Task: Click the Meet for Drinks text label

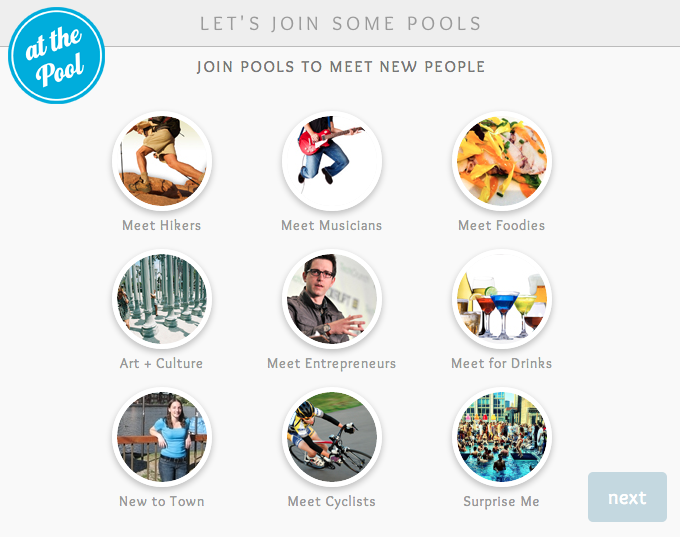Action: tap(502, 364)
